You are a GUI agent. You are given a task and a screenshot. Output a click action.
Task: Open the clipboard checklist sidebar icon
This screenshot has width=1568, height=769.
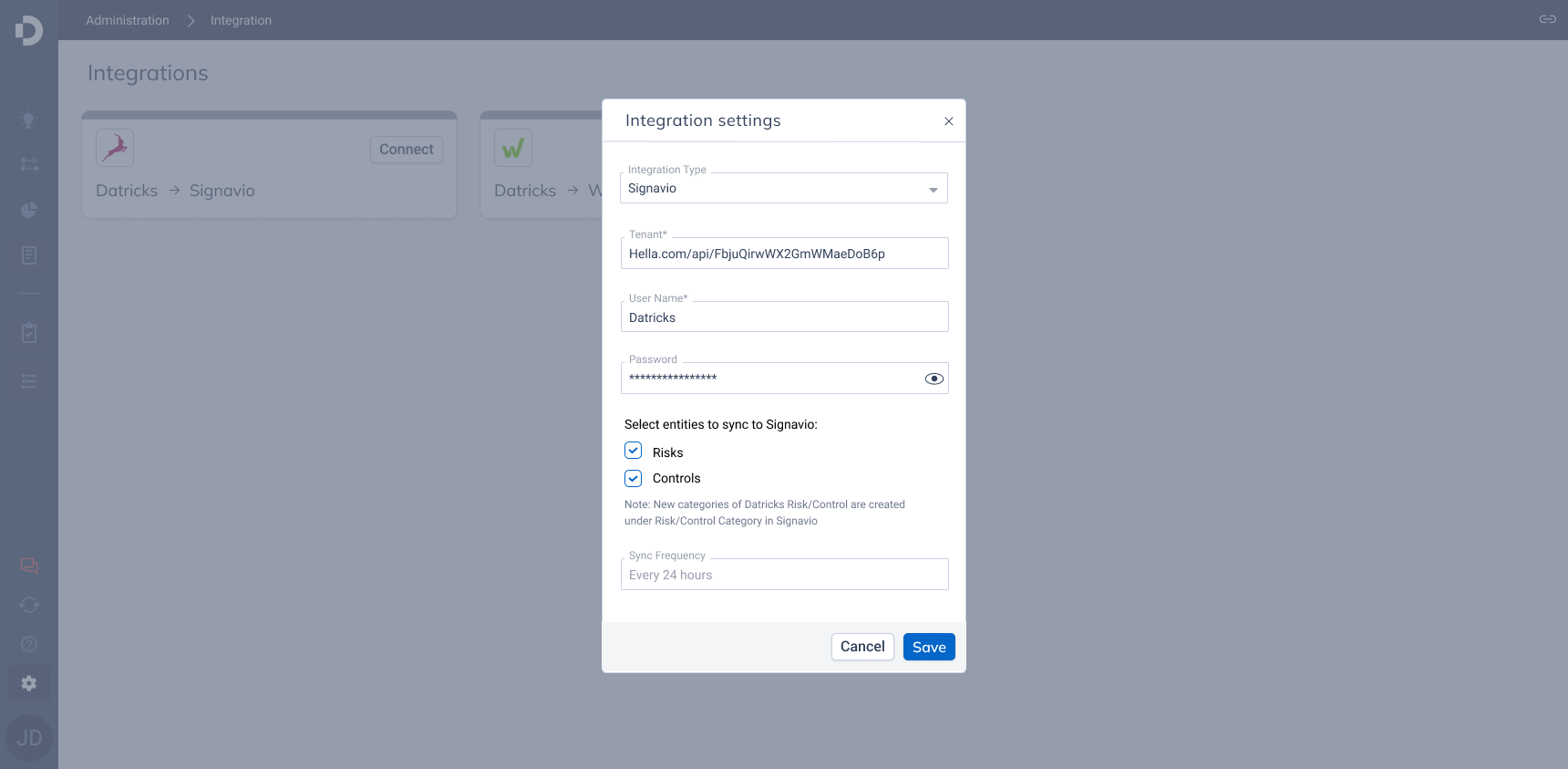[x=29, y=333]
